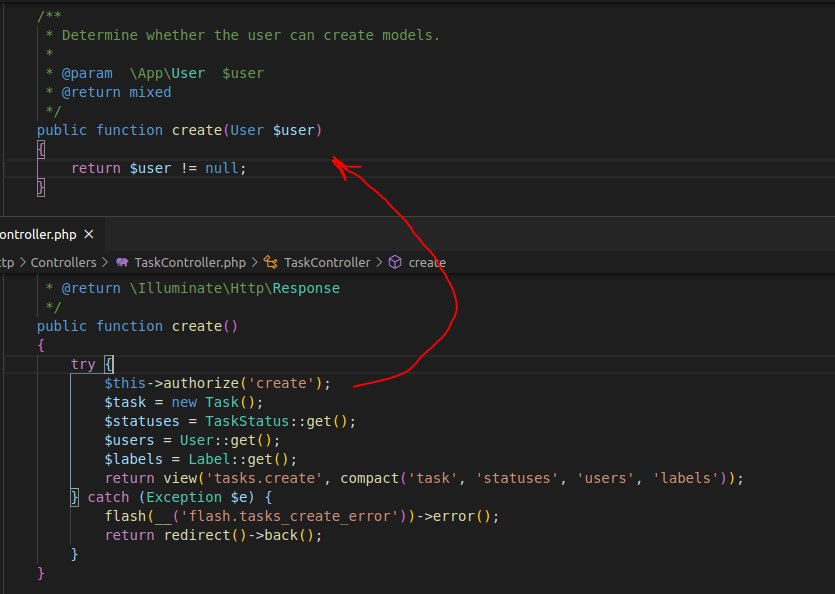Open TaskController.php breadcrumb item
Image resolution: width=835 pixels, height=594 pixels.
190,263
